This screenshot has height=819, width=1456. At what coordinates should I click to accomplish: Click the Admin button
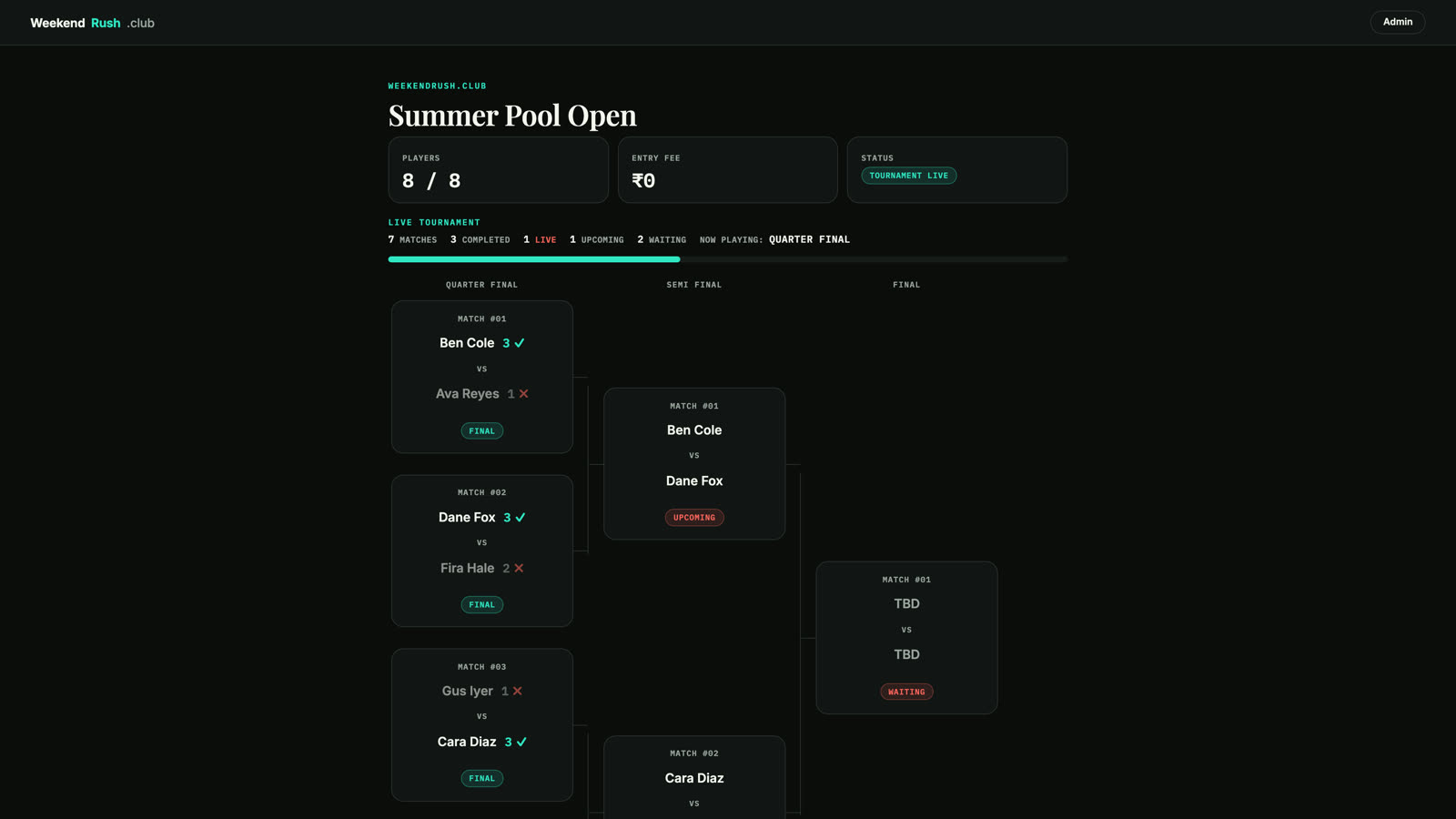(1397, 22)
